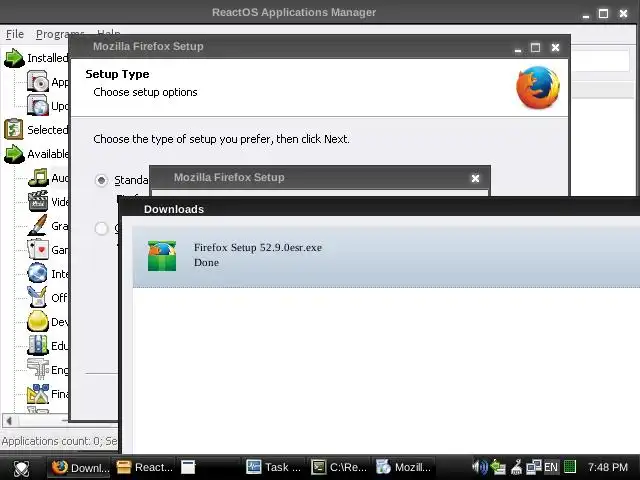Select the second setup type radio button

(x=101, y=228)
